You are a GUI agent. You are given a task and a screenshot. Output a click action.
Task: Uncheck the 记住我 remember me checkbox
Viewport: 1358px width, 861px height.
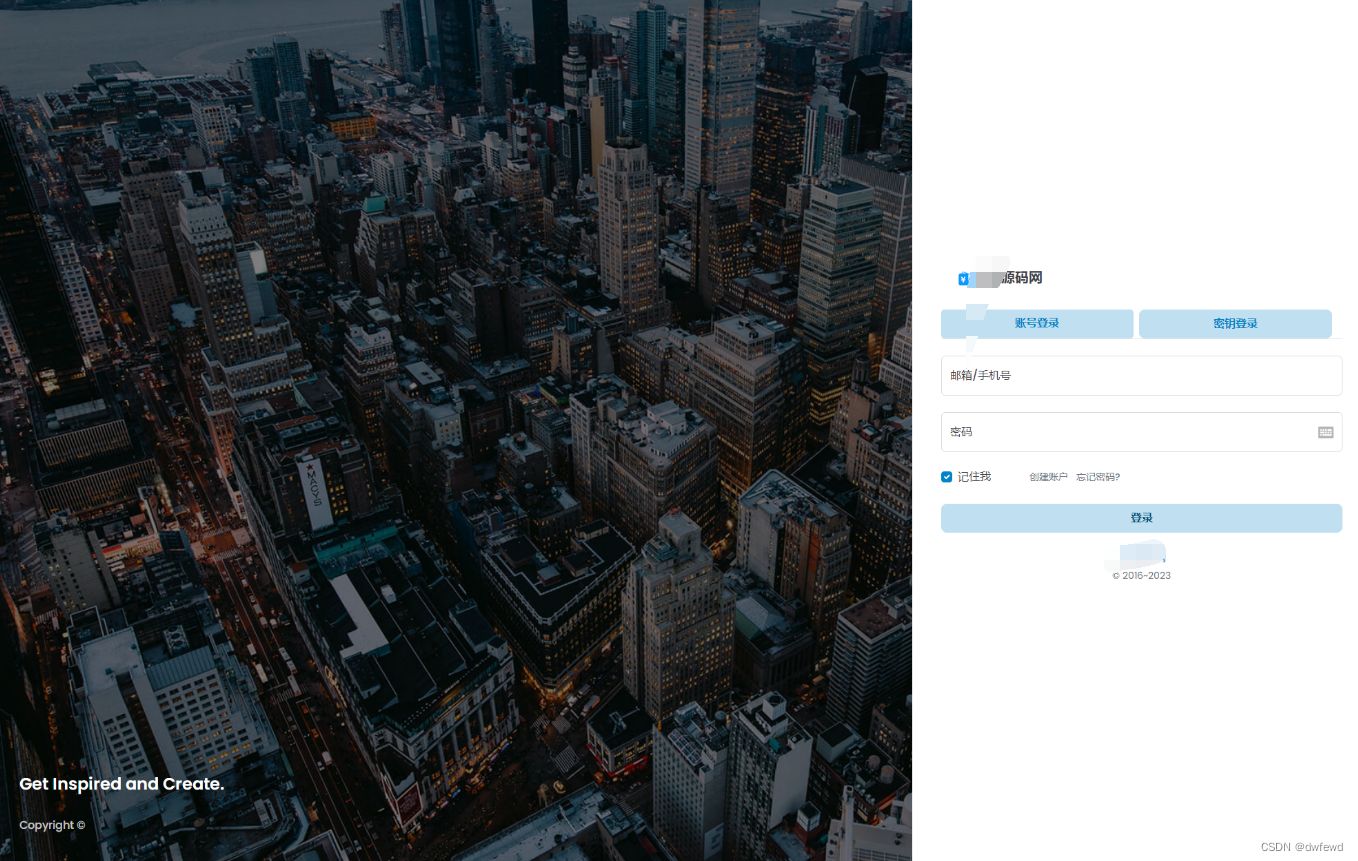click(x=946, y=477)
